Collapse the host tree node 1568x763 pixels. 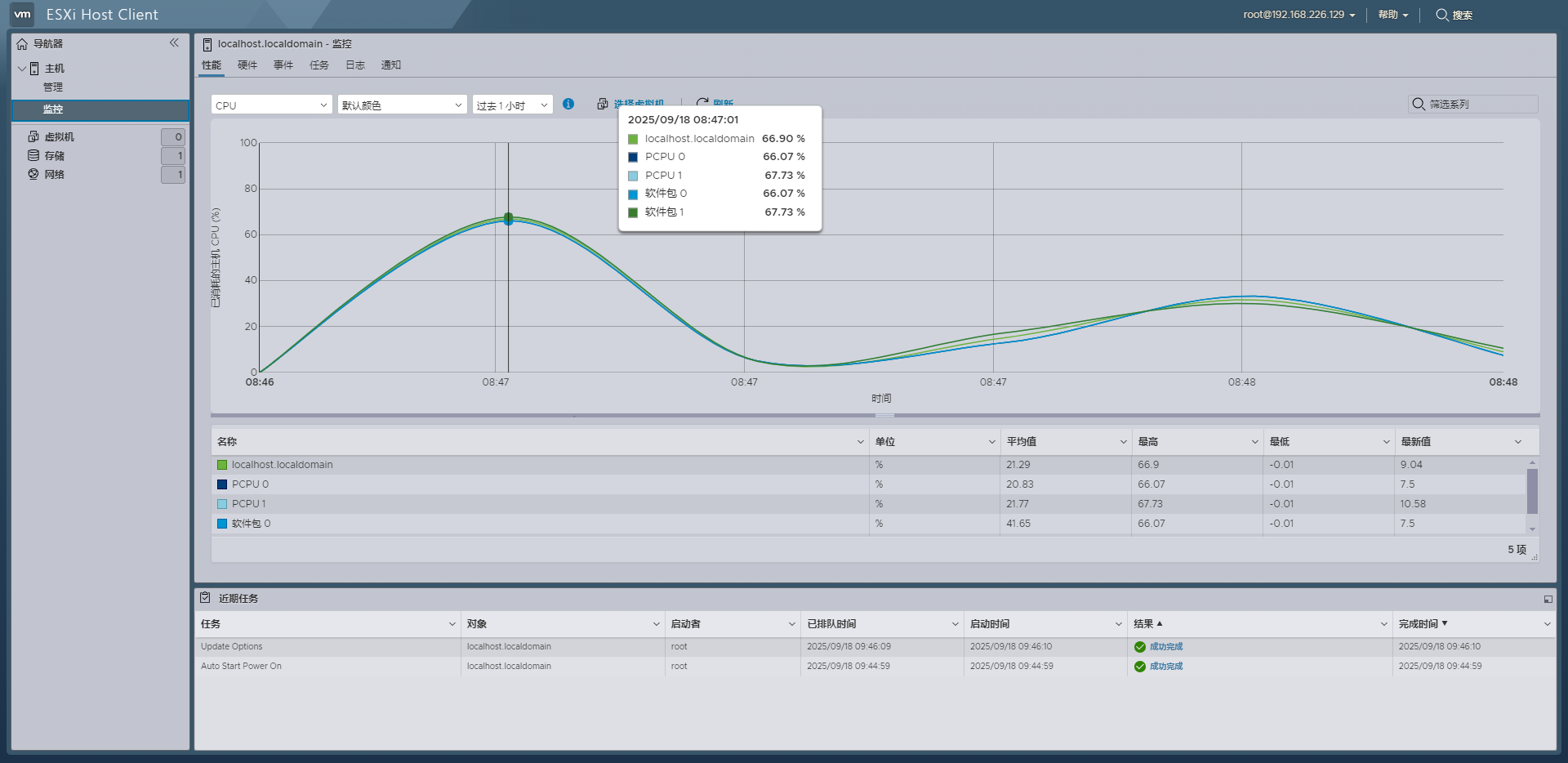[21, 69]
